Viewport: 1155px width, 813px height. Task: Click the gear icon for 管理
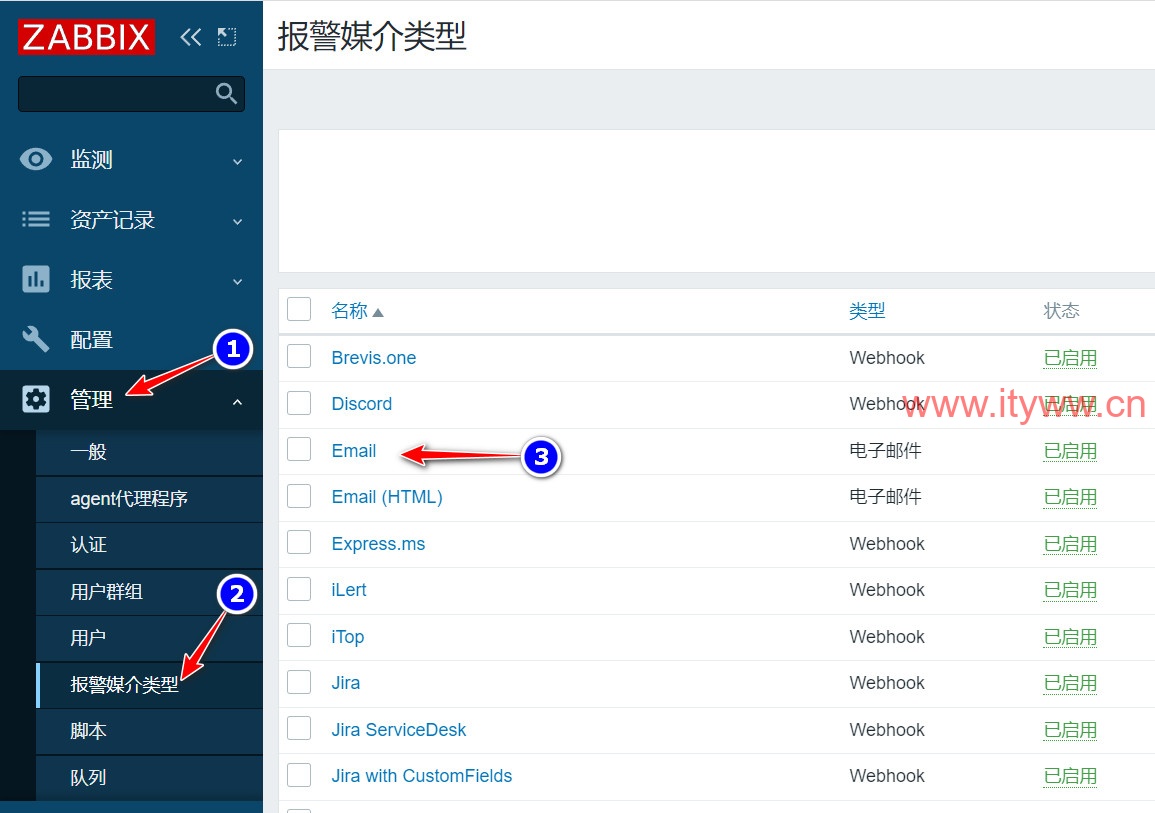pos(35,399)
